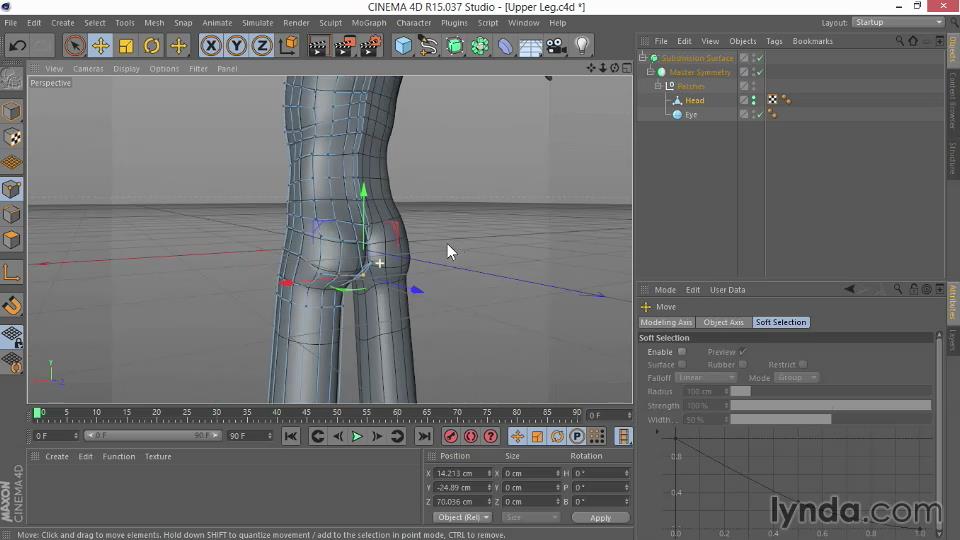Add a deformer object icon
This screenshot has width=960, height=540.
click(506, 45)
